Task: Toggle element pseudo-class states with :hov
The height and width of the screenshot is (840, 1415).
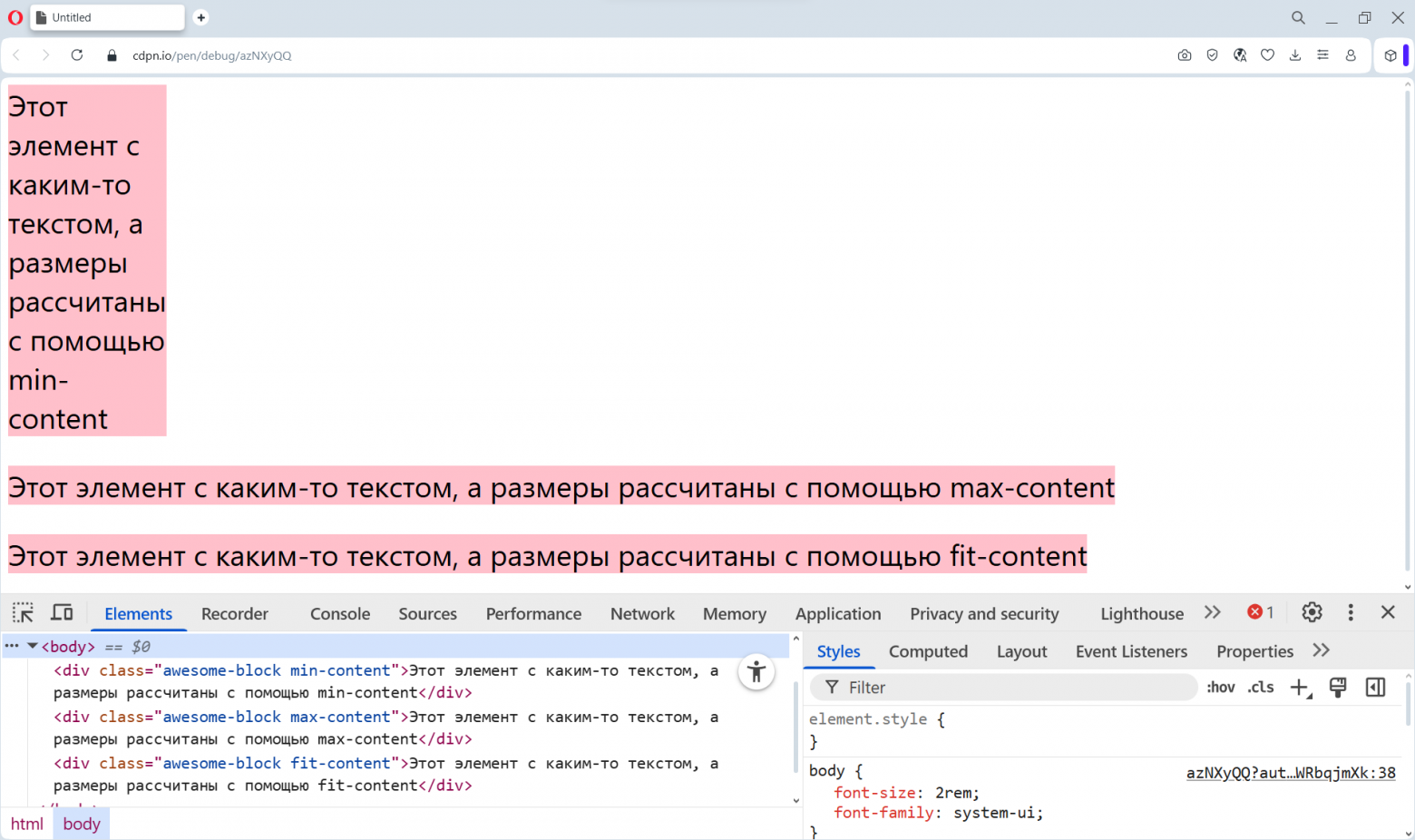Action: [x=1220, y=688]
